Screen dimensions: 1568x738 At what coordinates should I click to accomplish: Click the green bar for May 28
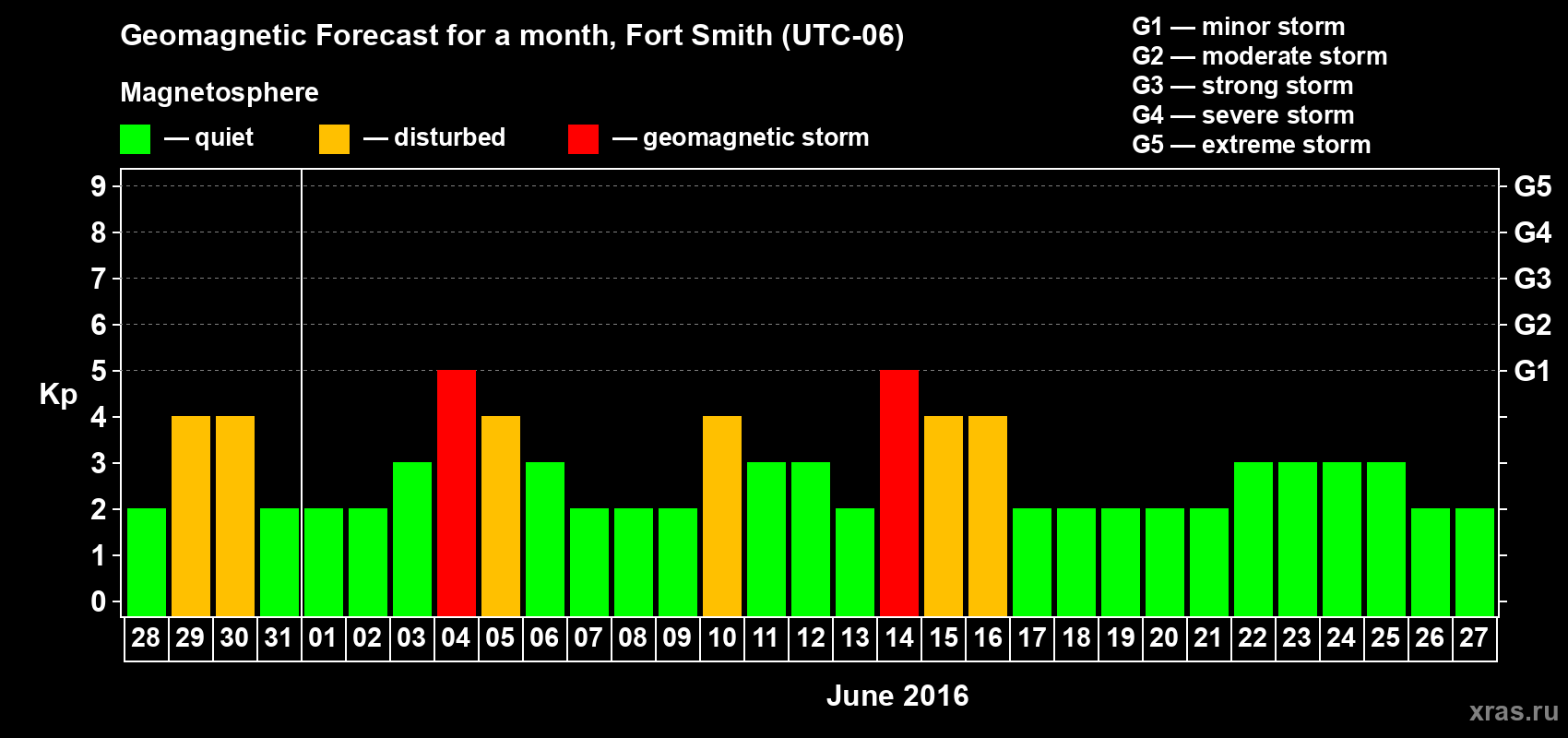(147, 562)
